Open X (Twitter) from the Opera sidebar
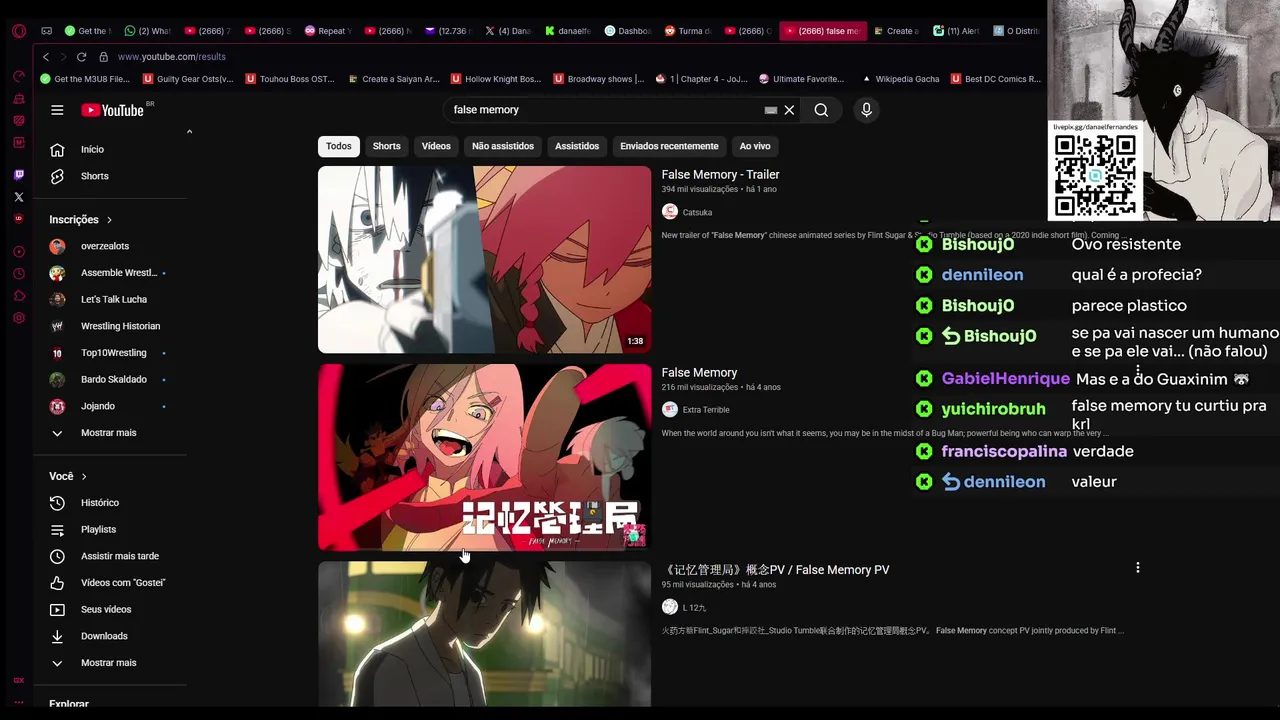The width and height of the screenshot is (1280, 720). [18, 197]
